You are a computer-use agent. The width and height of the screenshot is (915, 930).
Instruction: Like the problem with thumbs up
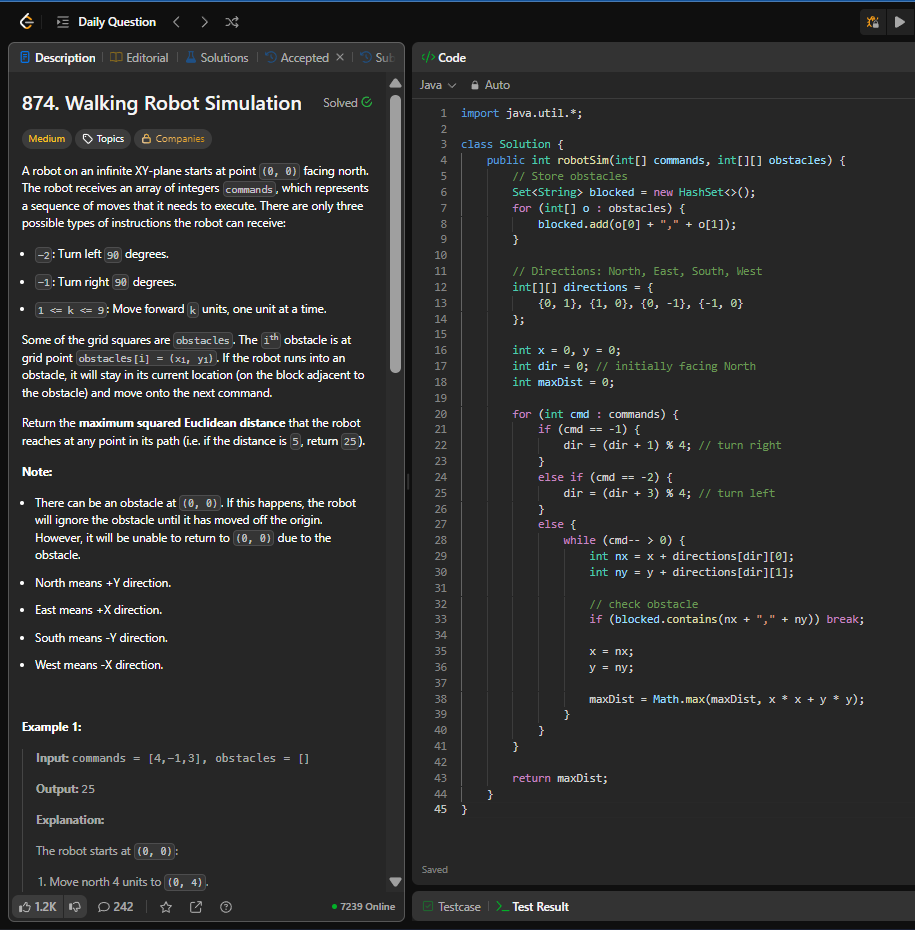click(37, 907)
